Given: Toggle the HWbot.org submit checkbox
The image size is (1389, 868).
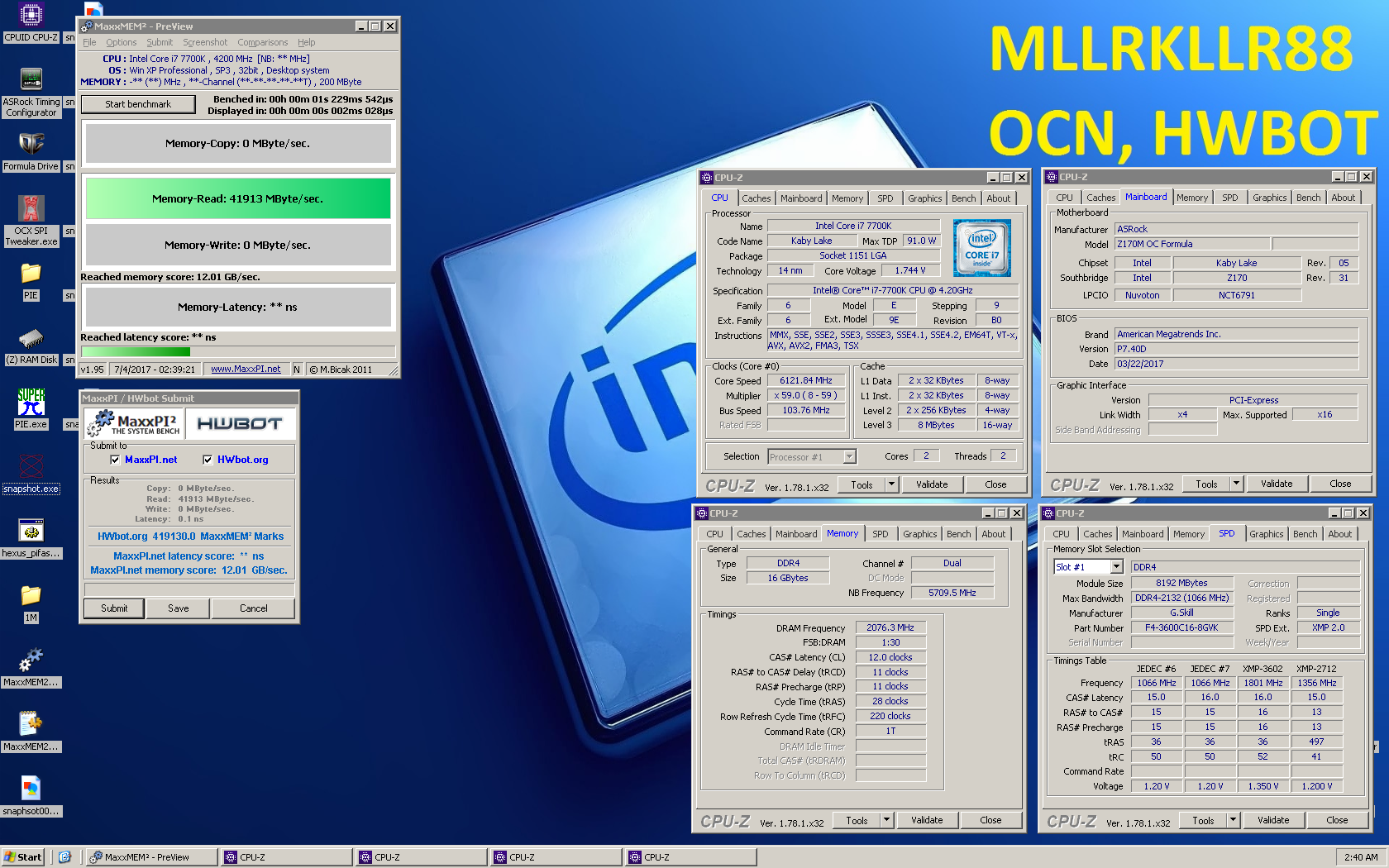Looking at the screenshot, I should coord(208,460).
